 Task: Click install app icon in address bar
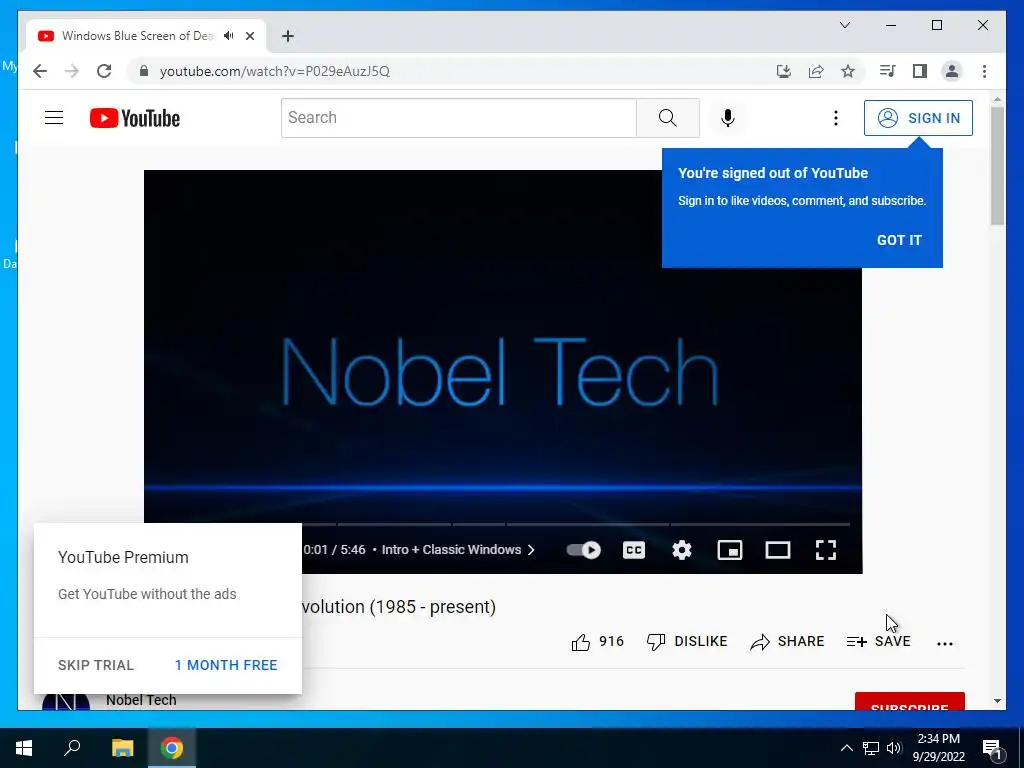coord(784,71)
